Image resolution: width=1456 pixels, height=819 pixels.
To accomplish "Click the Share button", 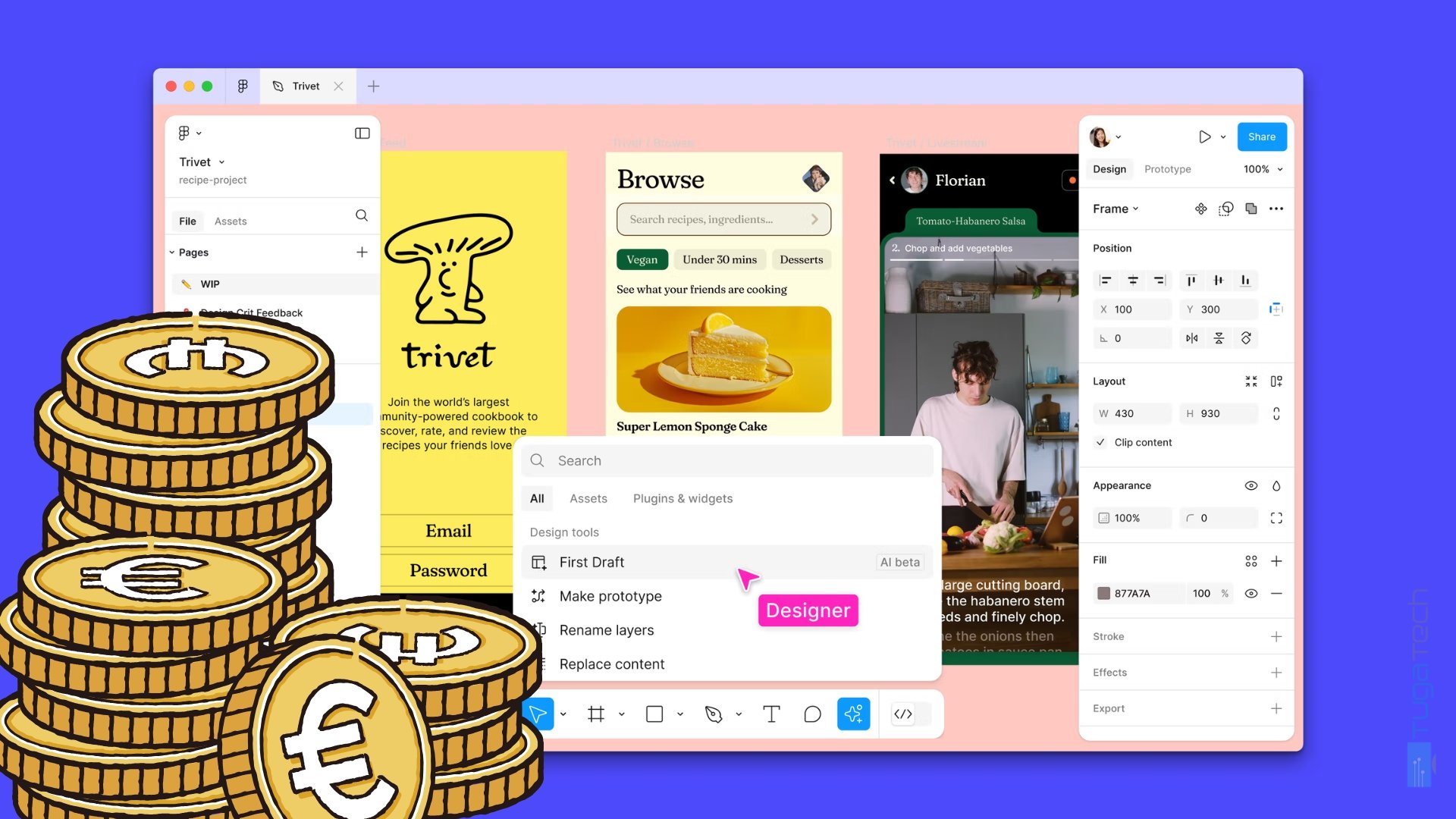I will pyautogui.click(x=1262, y=136).
